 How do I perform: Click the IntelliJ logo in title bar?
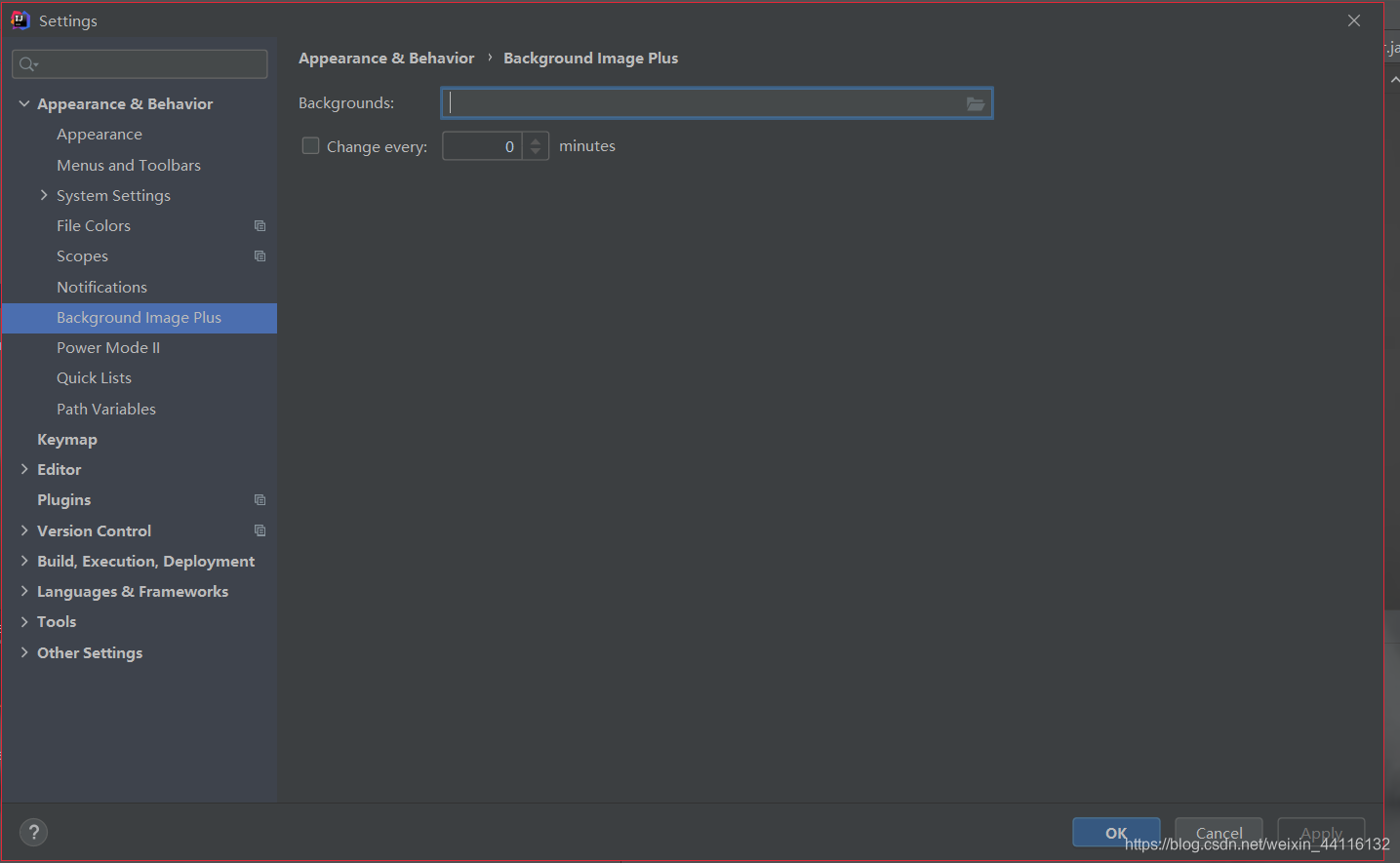pyautogui.click(x=20, y=20)
